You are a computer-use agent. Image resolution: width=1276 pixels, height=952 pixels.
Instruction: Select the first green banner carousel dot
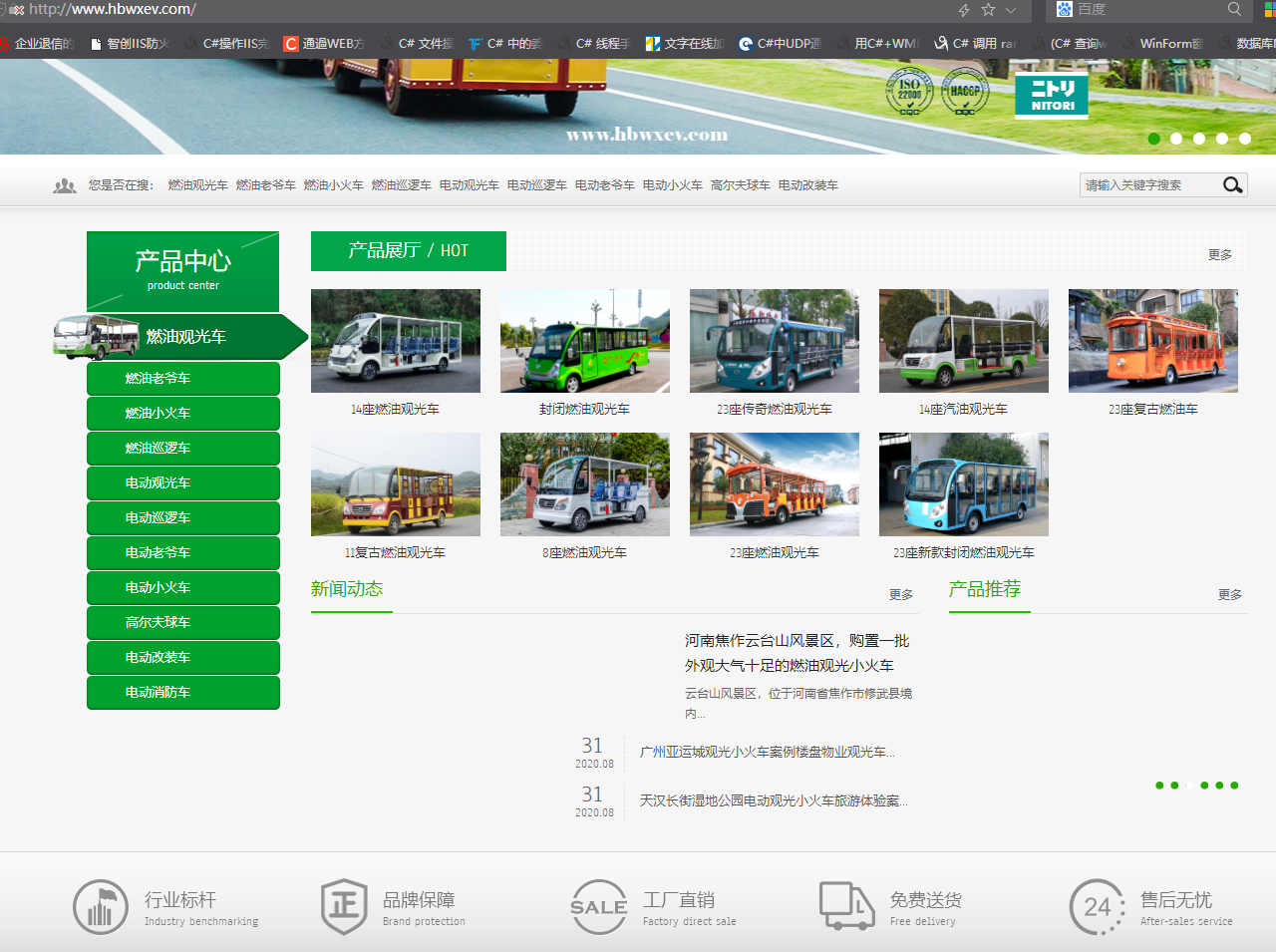(x=1153, y=139)
